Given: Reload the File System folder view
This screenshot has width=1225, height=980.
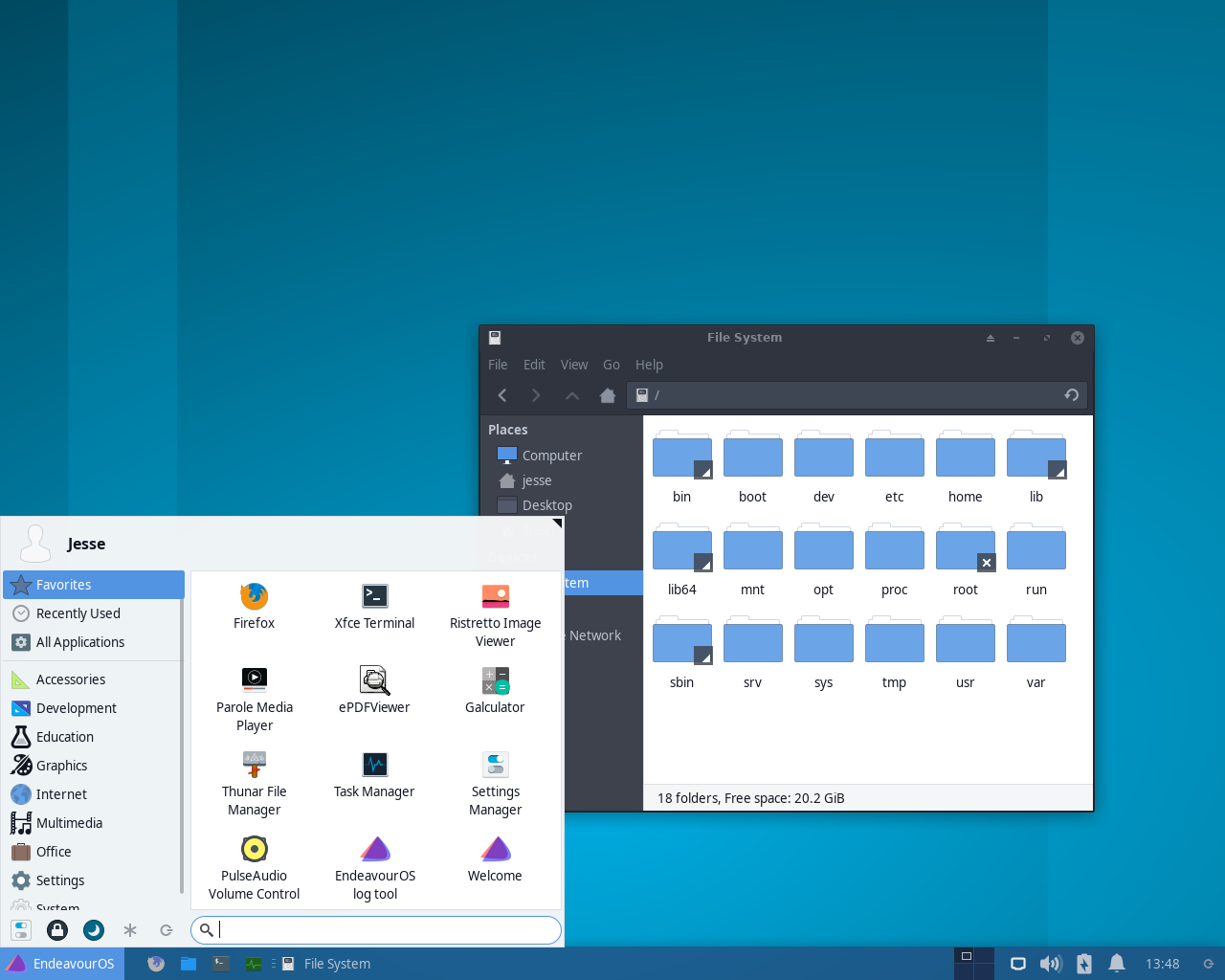Looking at the screenshot, I should point(1072,395).
